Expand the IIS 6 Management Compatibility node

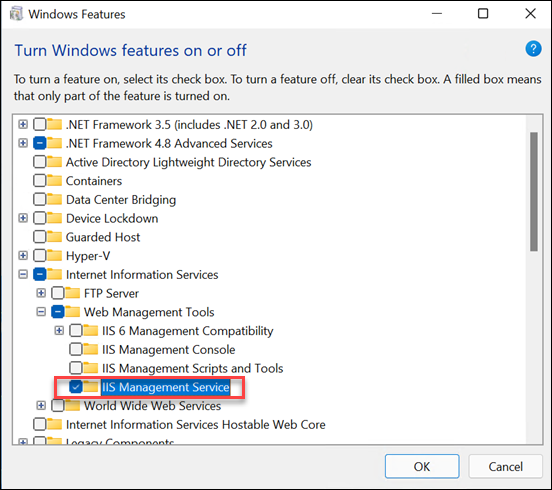click(59, 331)
